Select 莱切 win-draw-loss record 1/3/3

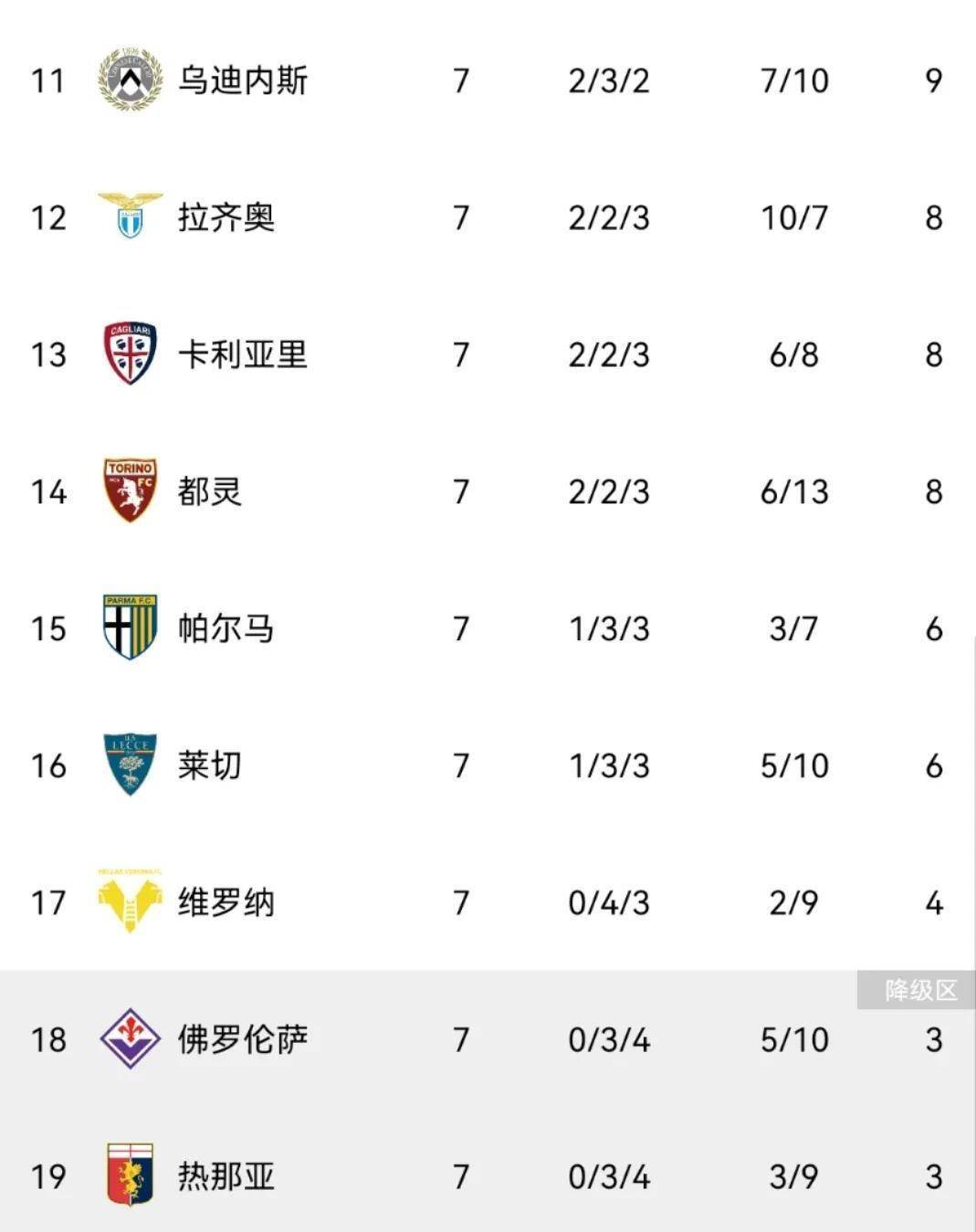click(609, 765)
